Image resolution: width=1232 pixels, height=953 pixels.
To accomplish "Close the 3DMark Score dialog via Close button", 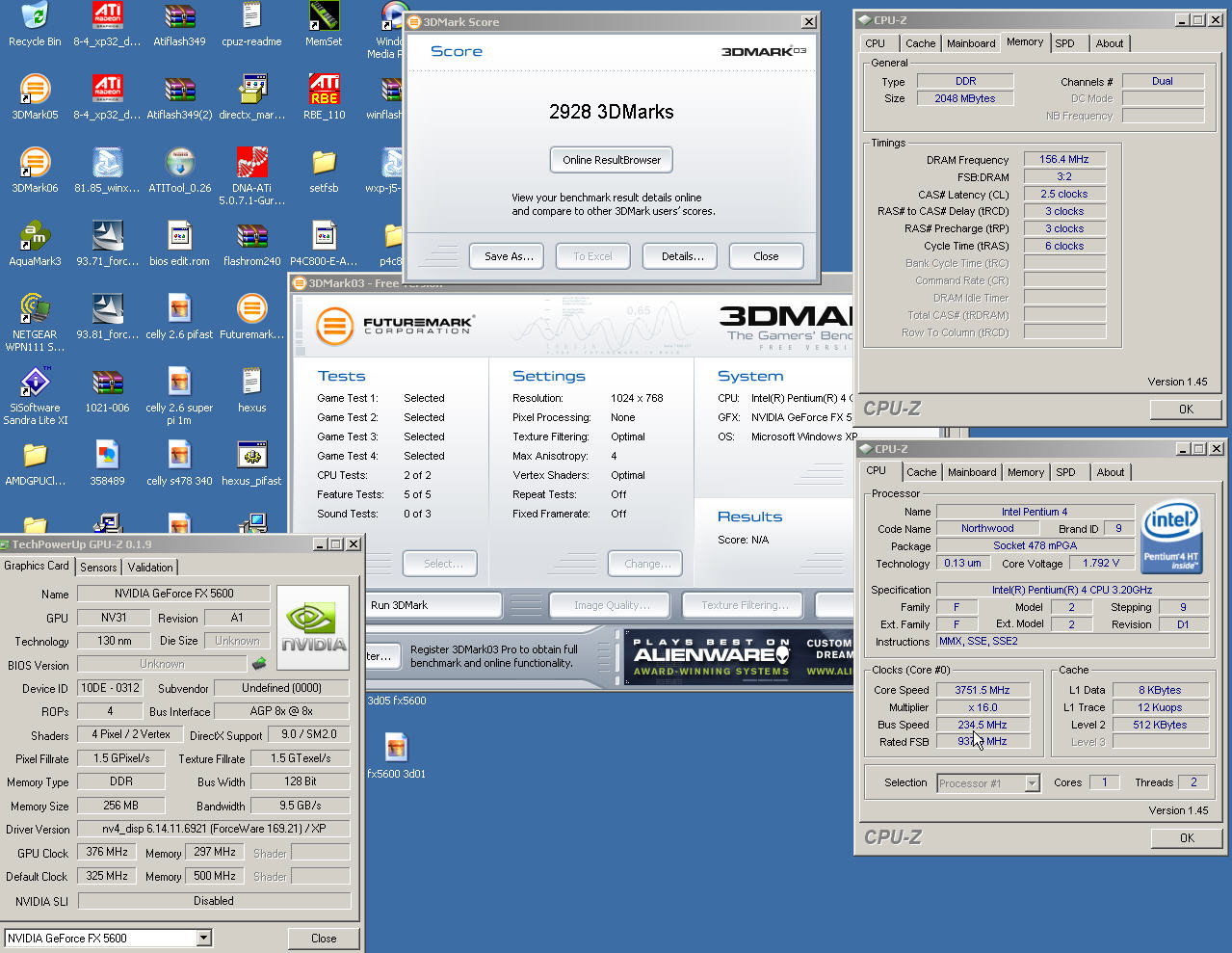I will pyautogui.click(x=766, y=256).
